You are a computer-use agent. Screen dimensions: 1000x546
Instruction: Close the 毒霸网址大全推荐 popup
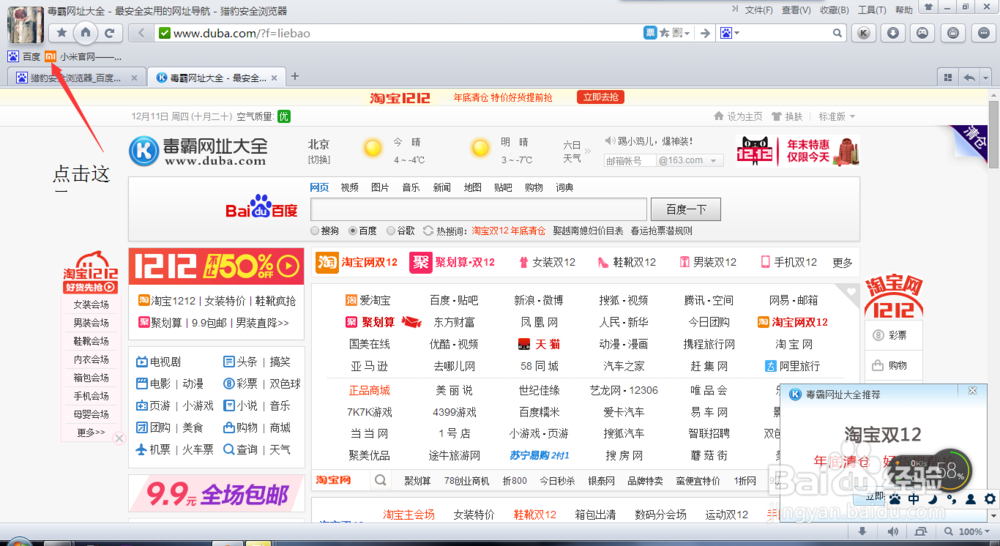tap(973, 391)
